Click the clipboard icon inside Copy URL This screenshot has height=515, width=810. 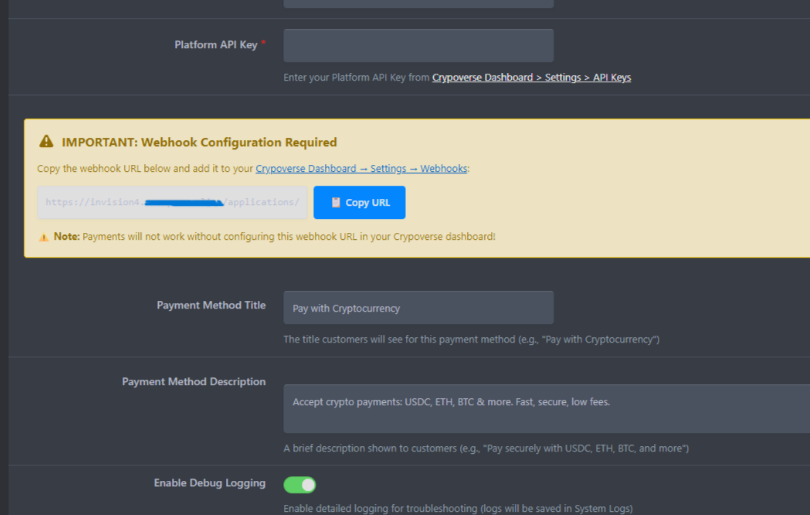click(336, 202)
